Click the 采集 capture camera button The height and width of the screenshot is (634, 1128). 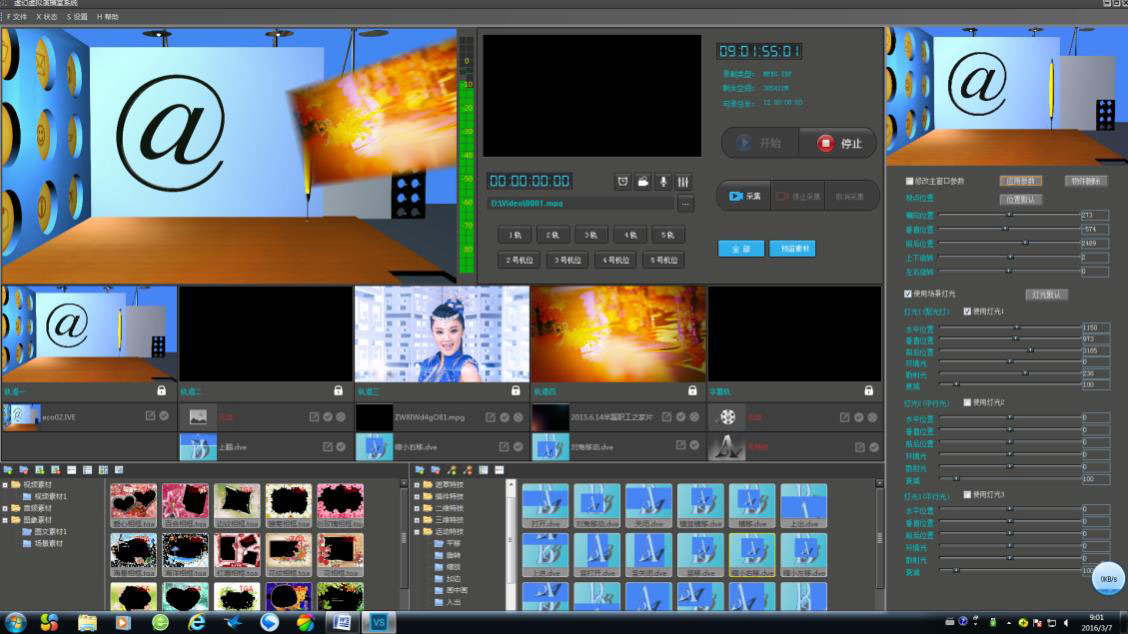745,196
